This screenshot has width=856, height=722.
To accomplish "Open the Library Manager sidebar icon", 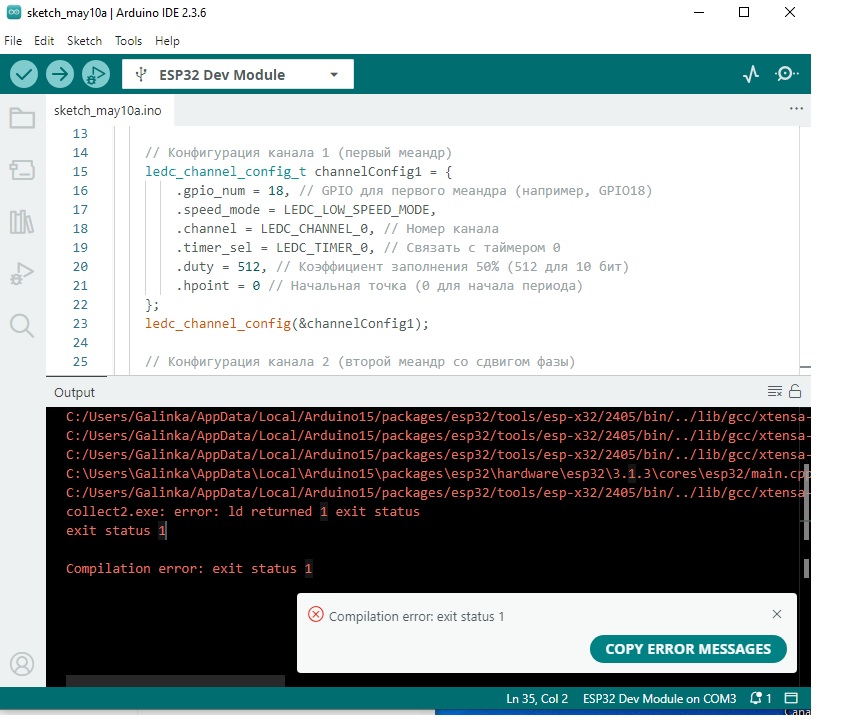I will pyautogui.click(x=22, y=222).
